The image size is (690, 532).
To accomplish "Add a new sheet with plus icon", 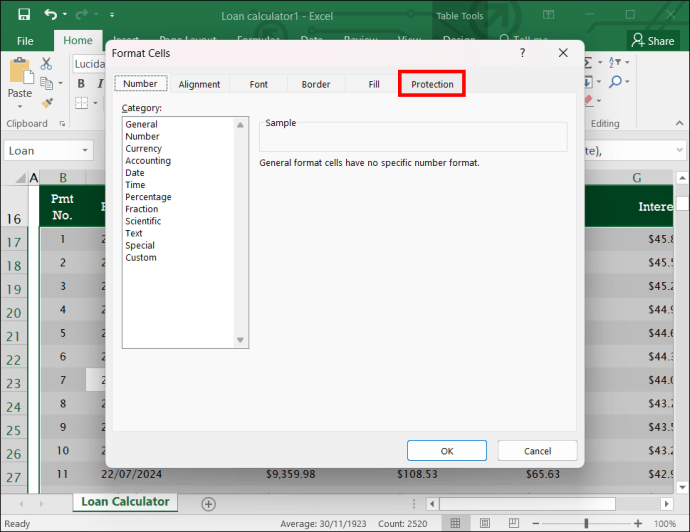I will (x=209, y=504).
